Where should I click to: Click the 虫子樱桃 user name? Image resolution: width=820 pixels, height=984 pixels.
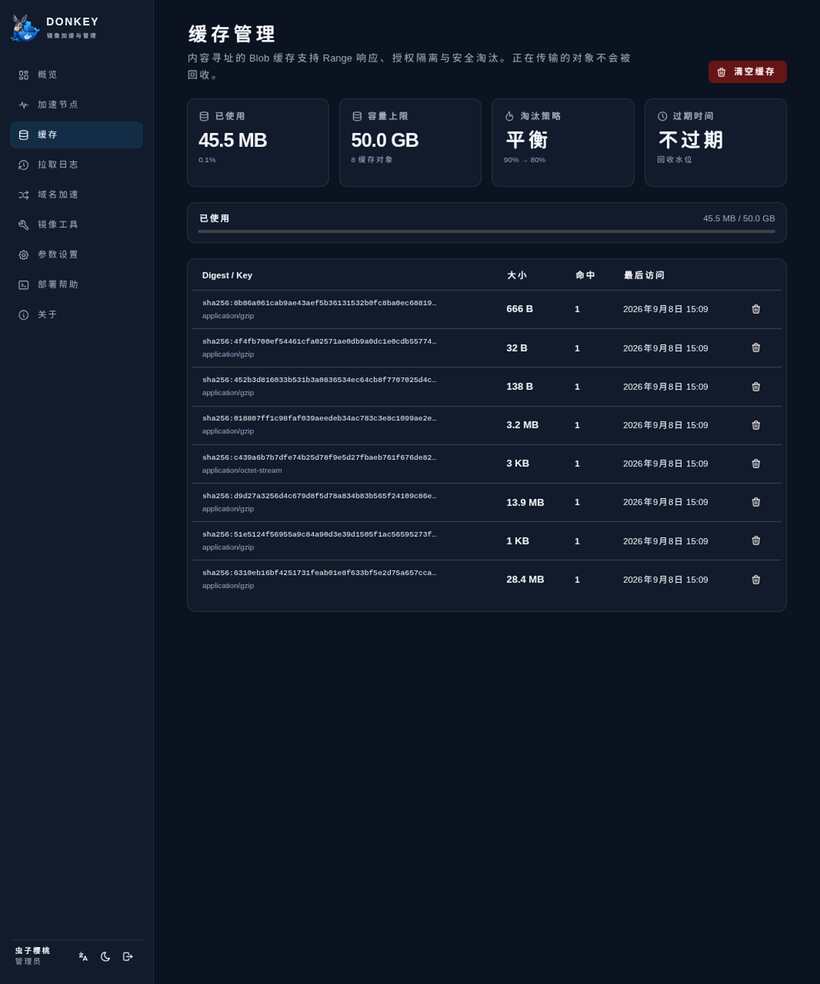[33, 951]
